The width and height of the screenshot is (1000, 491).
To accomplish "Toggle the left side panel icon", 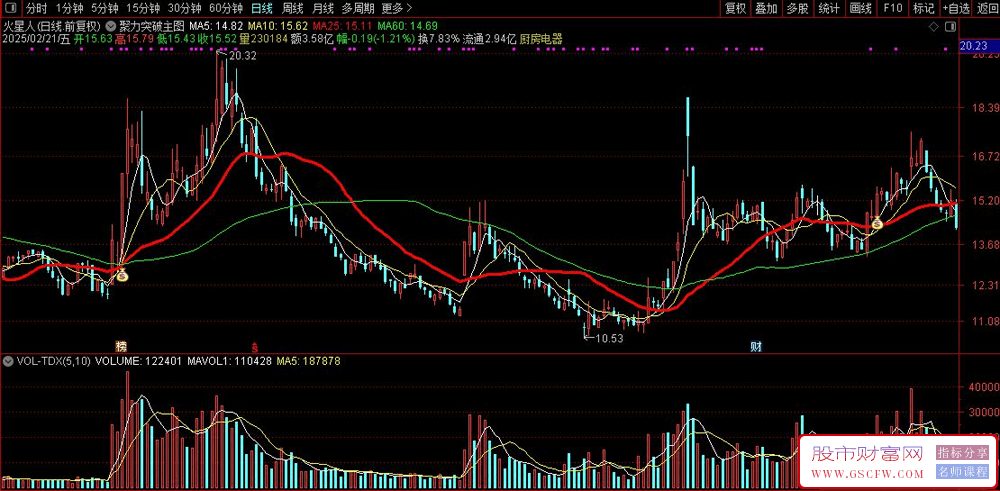I will [13, 8].
